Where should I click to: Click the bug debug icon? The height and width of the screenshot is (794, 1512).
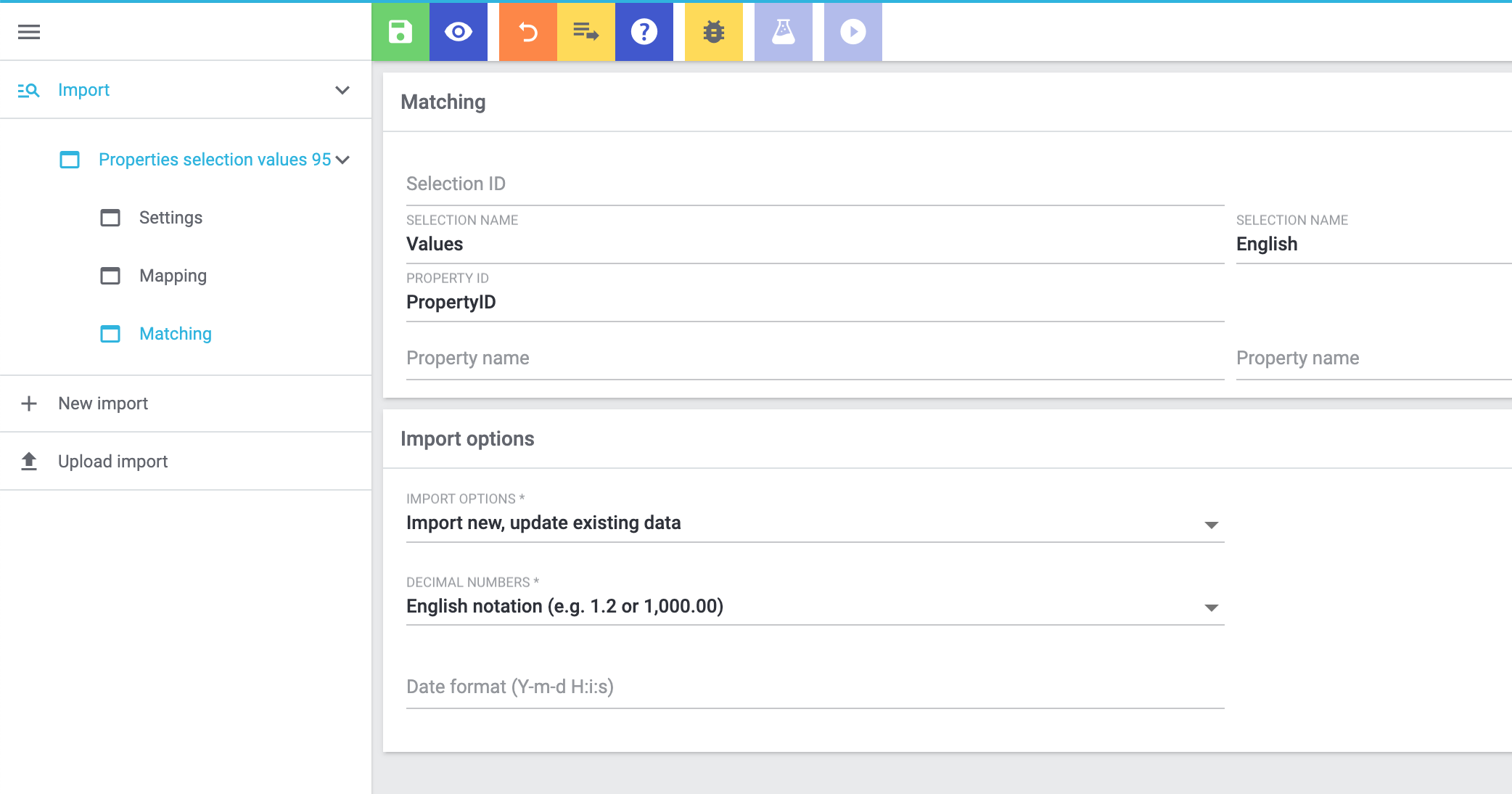pyautogui.click(x=713, y=32)
